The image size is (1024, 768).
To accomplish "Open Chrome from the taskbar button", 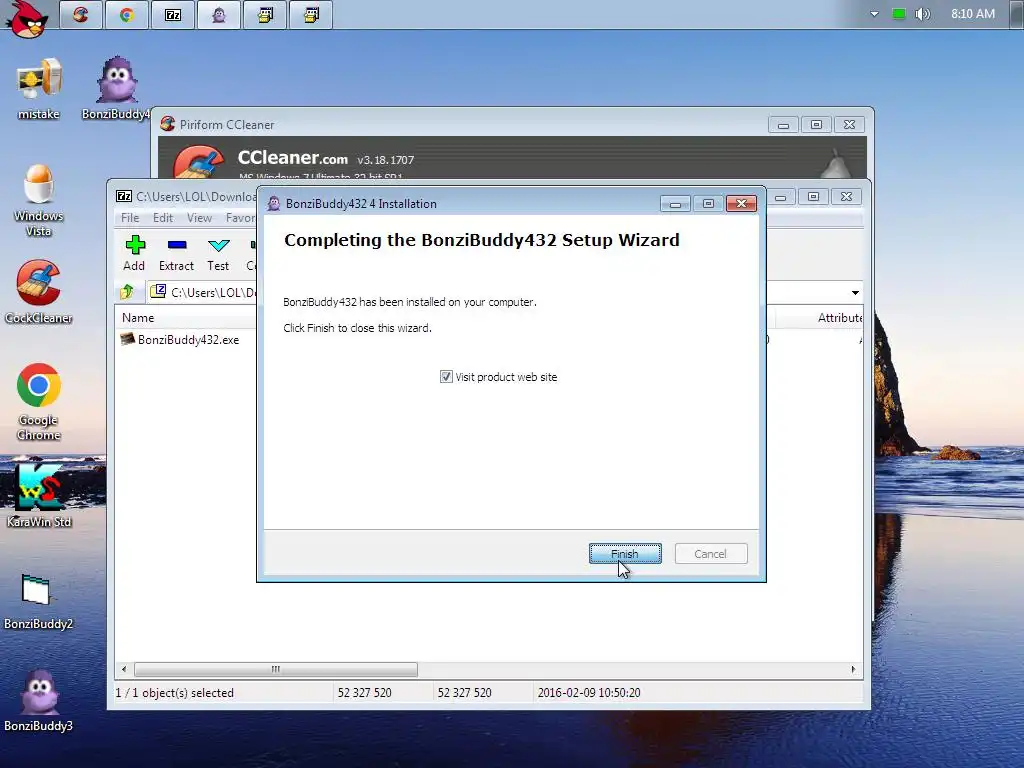I will click(127, 14).
